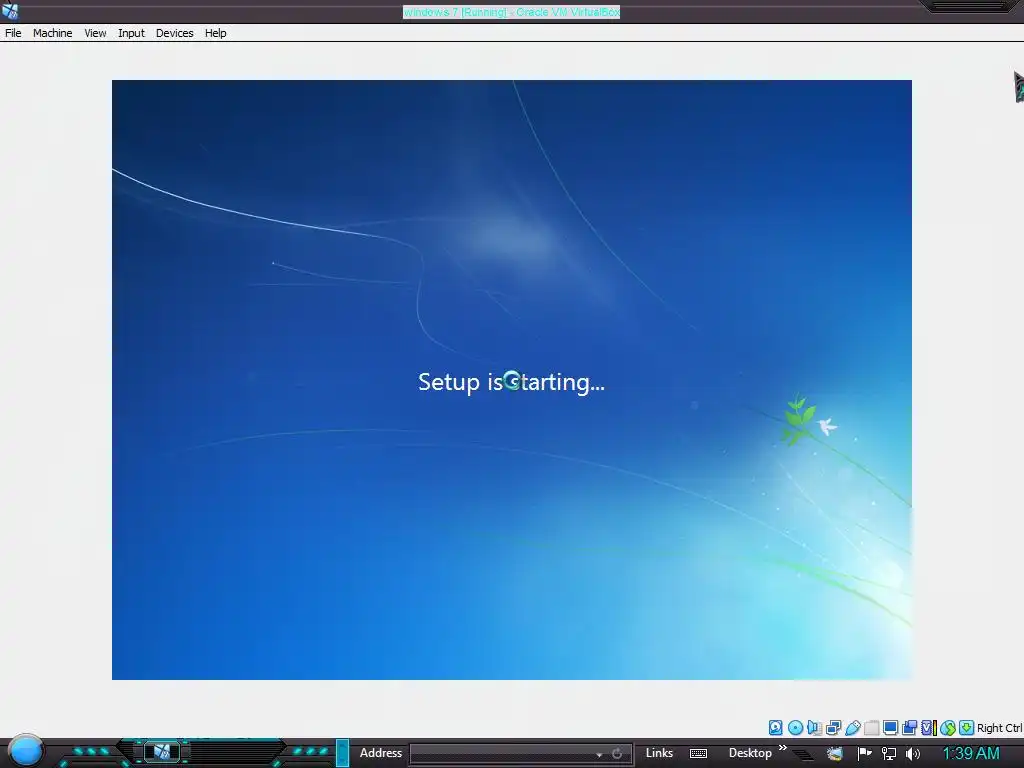Open the Machine menu

point(52,33)
